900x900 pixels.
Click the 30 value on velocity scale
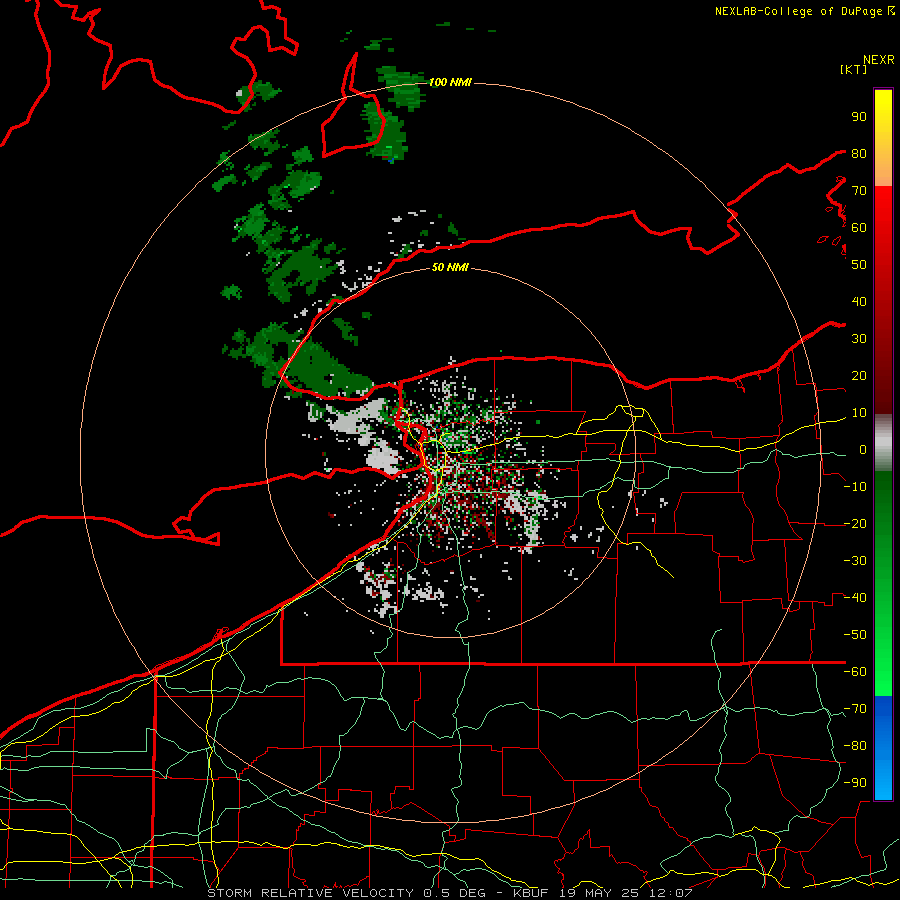[859, 339]
